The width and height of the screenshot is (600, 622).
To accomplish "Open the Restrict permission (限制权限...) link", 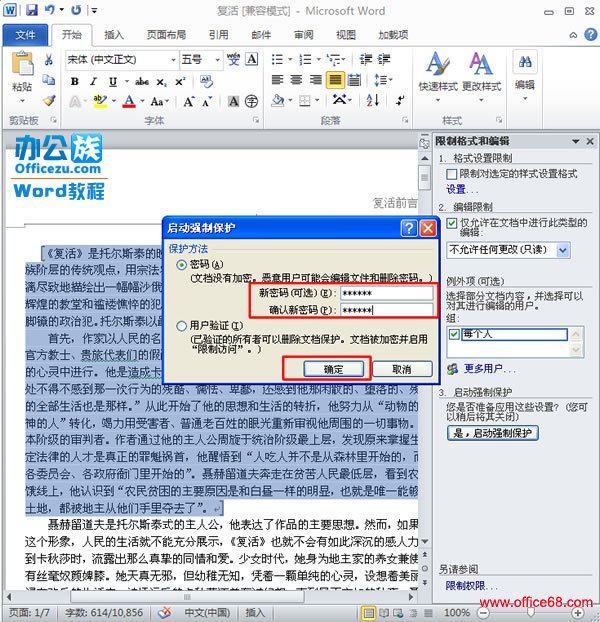I will tap(471, 586).
